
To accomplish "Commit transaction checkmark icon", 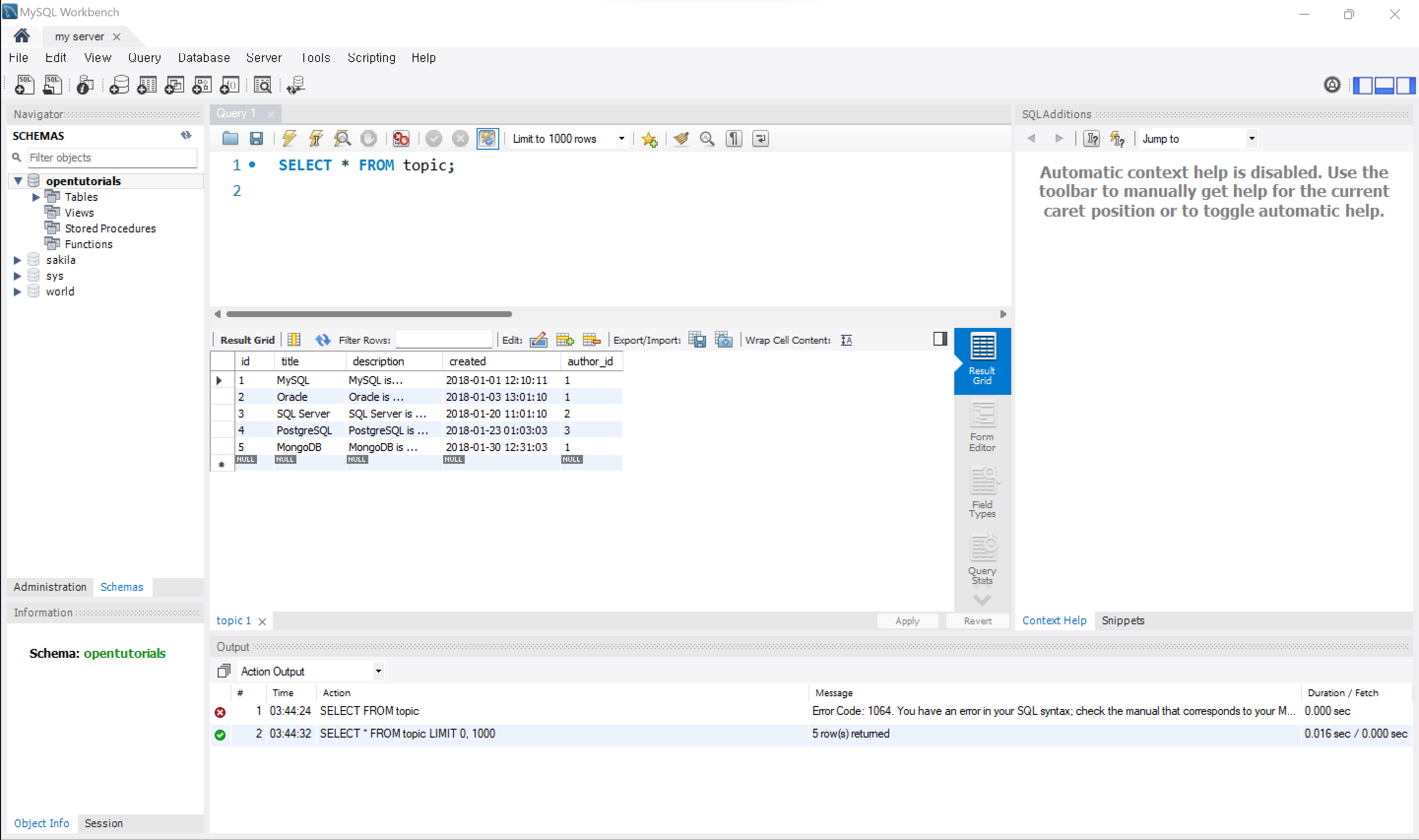I will pos(434,139).
